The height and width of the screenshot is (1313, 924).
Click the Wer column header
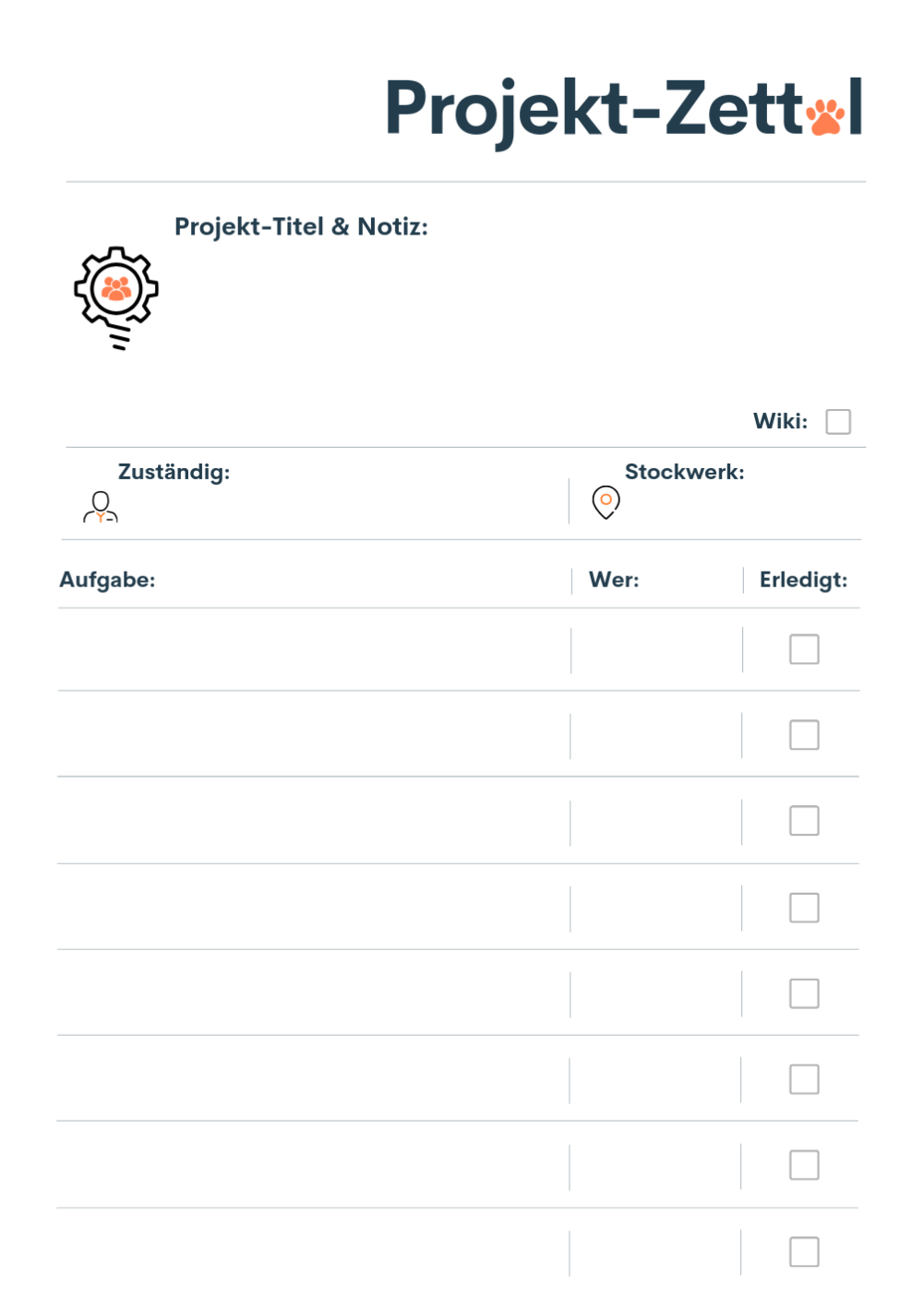614,580
